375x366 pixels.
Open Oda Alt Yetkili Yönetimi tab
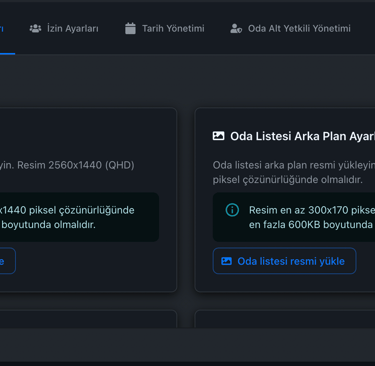(290, 29)
